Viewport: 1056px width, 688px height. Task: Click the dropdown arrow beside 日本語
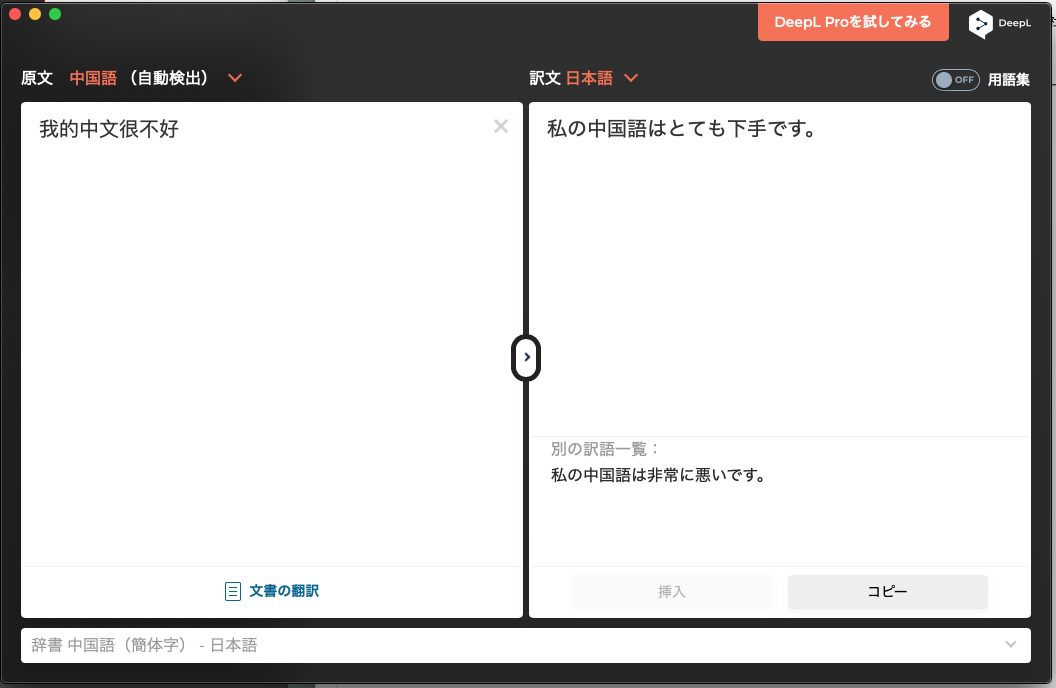coord(630,77)
